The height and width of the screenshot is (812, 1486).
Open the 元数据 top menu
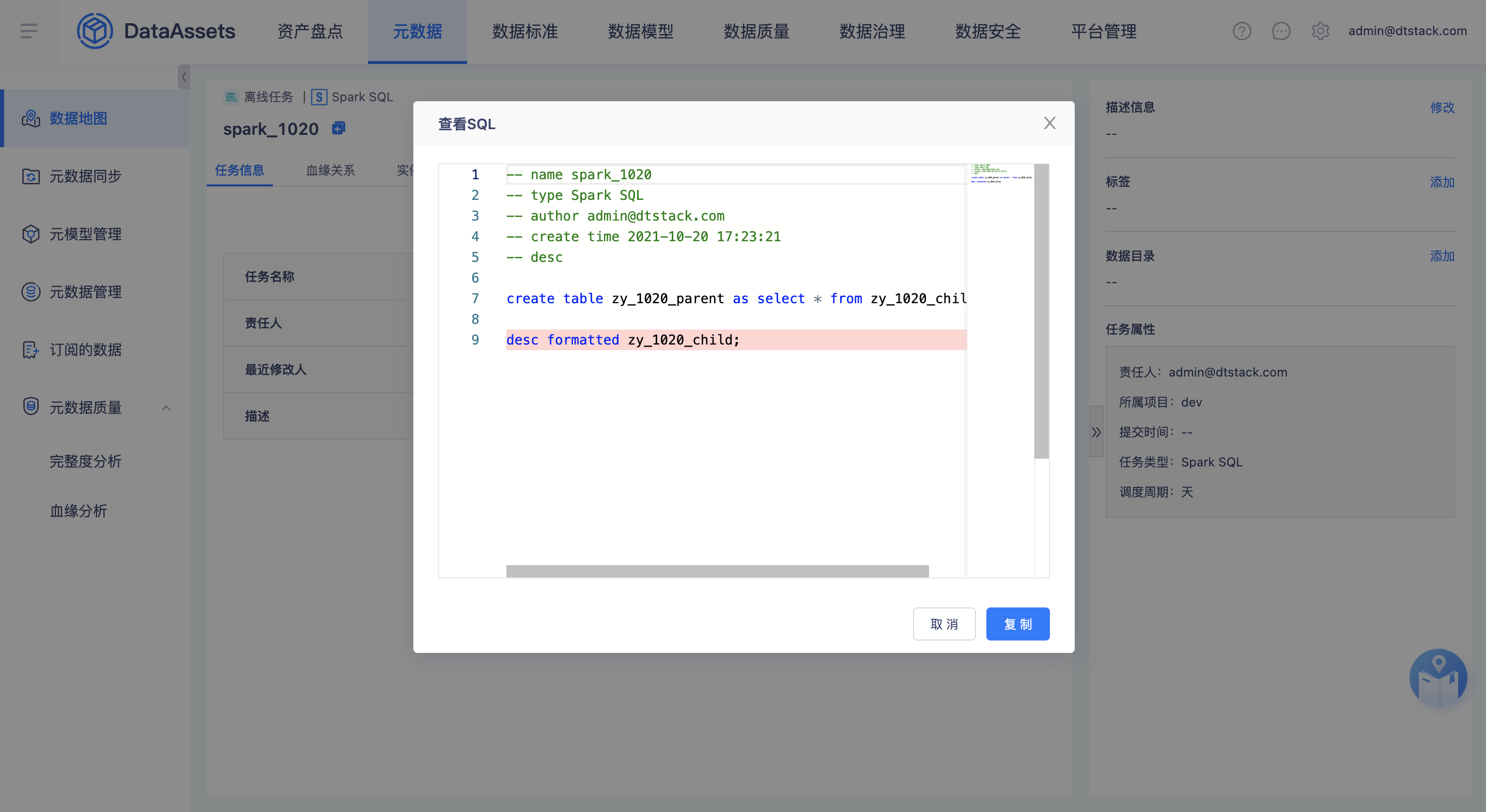[x=417, y=31]
